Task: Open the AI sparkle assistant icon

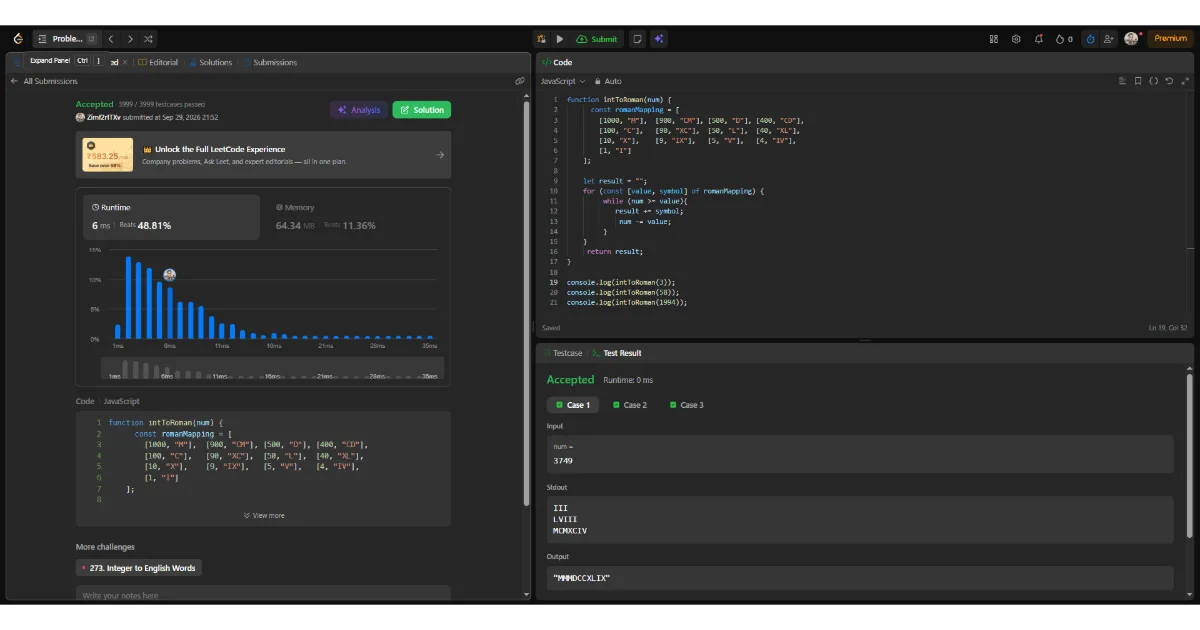Action: click(x=659, y=39)
